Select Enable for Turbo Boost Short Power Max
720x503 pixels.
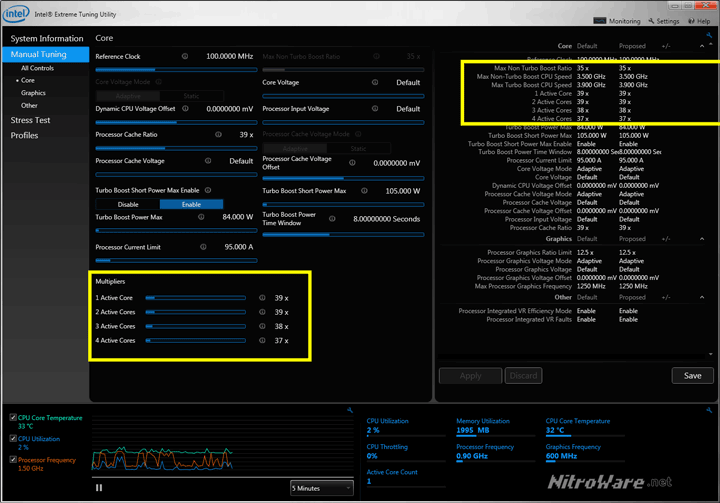click(191, 204)
